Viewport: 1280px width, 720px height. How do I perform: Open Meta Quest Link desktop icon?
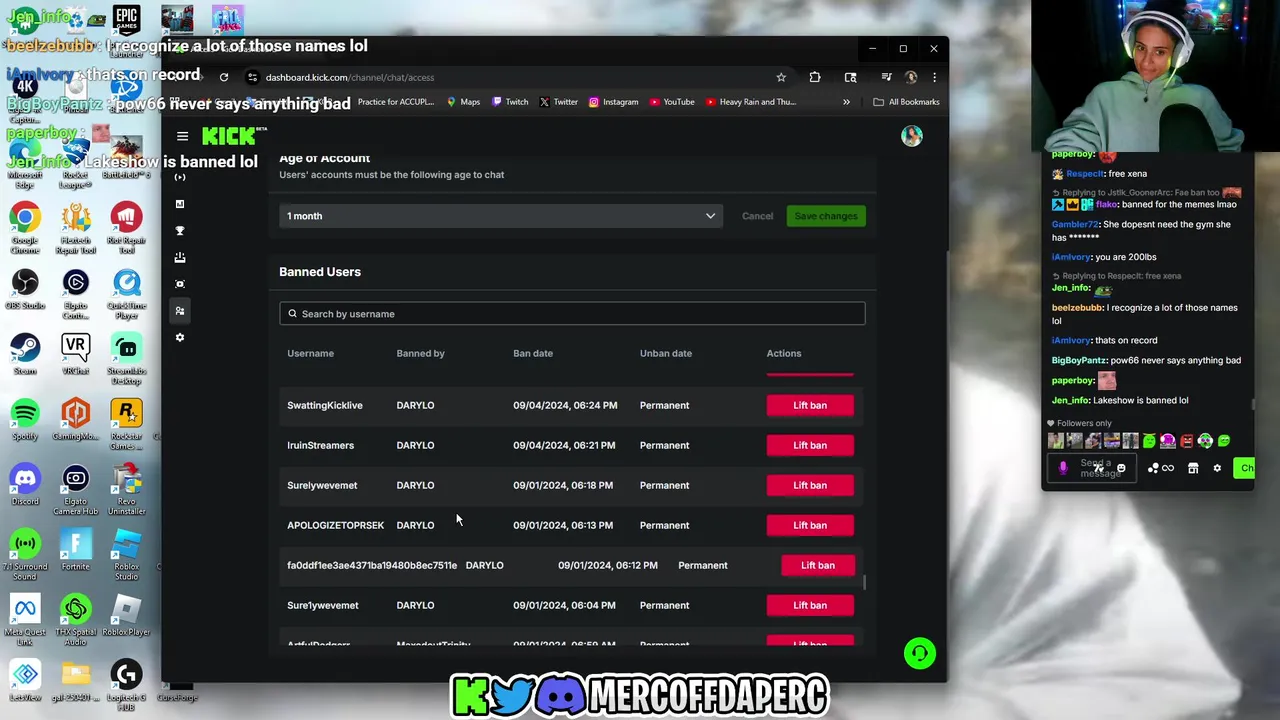click(25, 619)
